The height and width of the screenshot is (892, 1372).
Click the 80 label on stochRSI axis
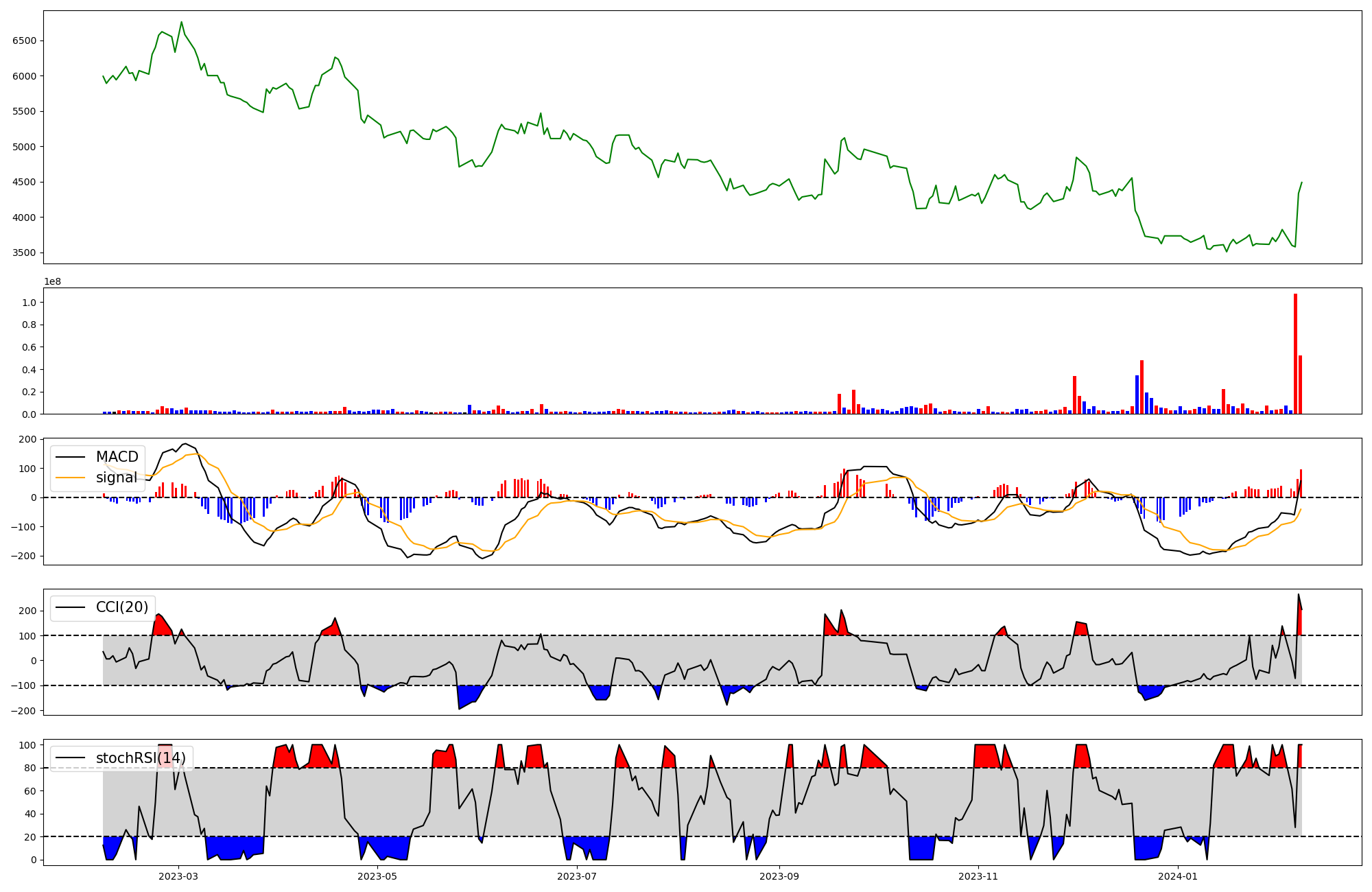tap(29, 768)
